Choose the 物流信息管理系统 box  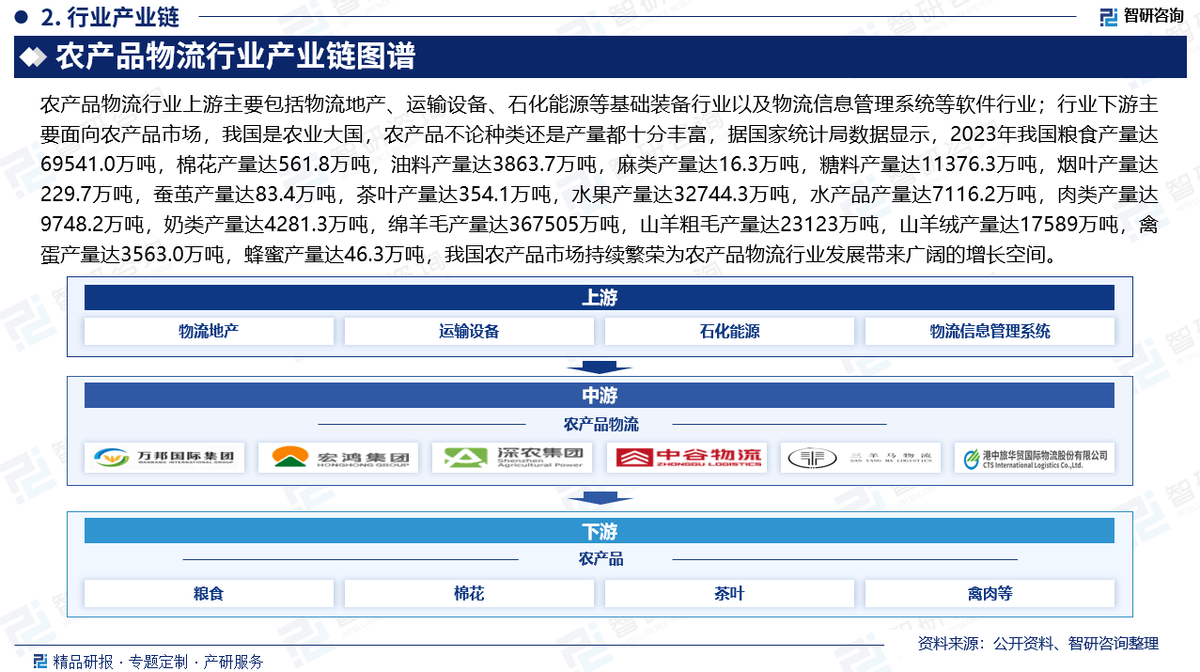(x=989, y=332)
